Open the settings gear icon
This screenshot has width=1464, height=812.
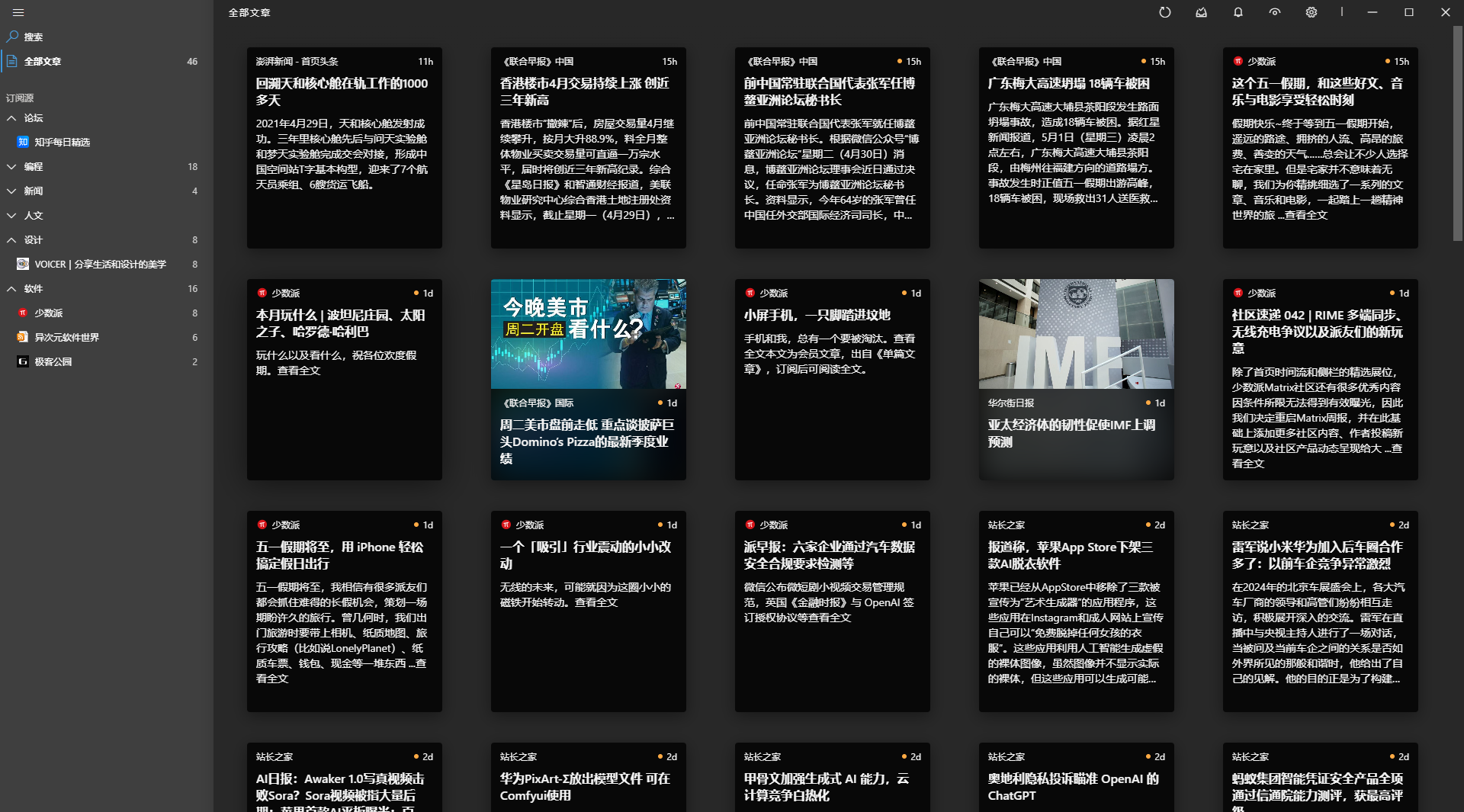pyautogui.click(x=1311, y=12)
